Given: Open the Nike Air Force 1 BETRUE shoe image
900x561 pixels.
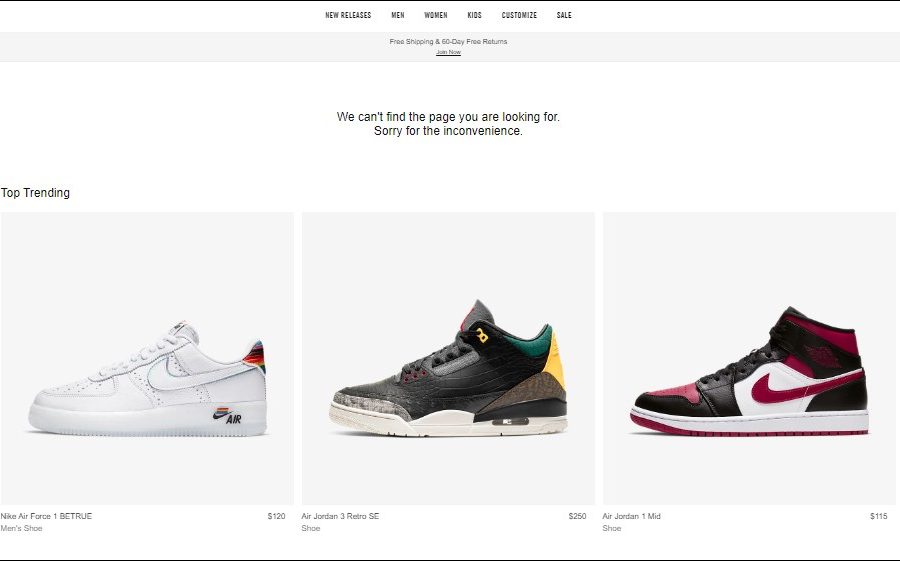Looking at the screenshot, I should [x=147, y=358].
